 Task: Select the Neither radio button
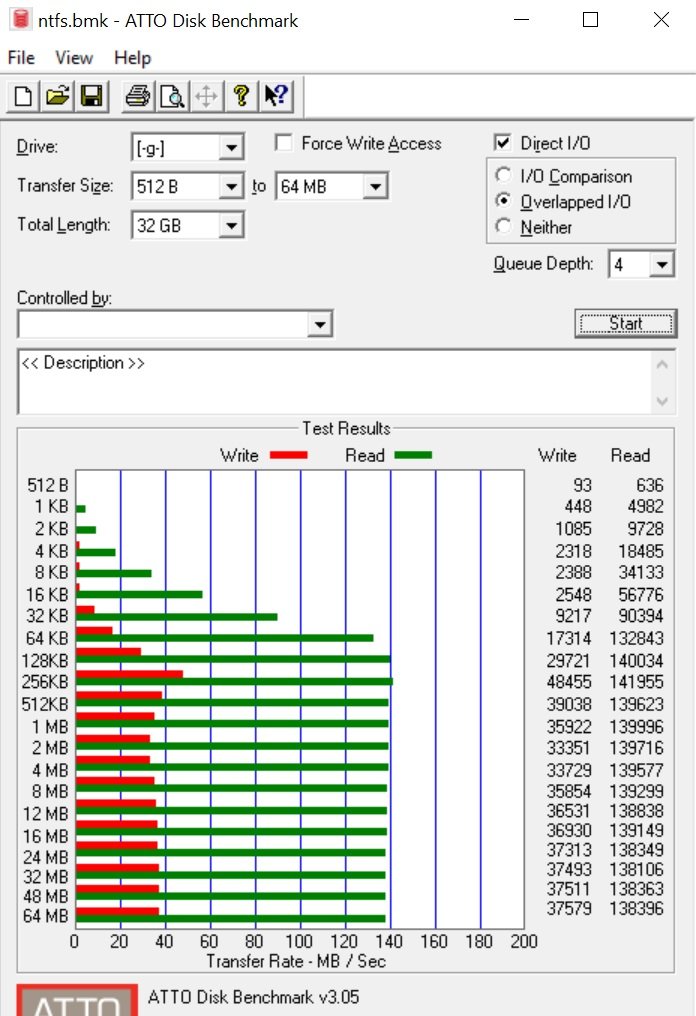[x=502, y=226]
